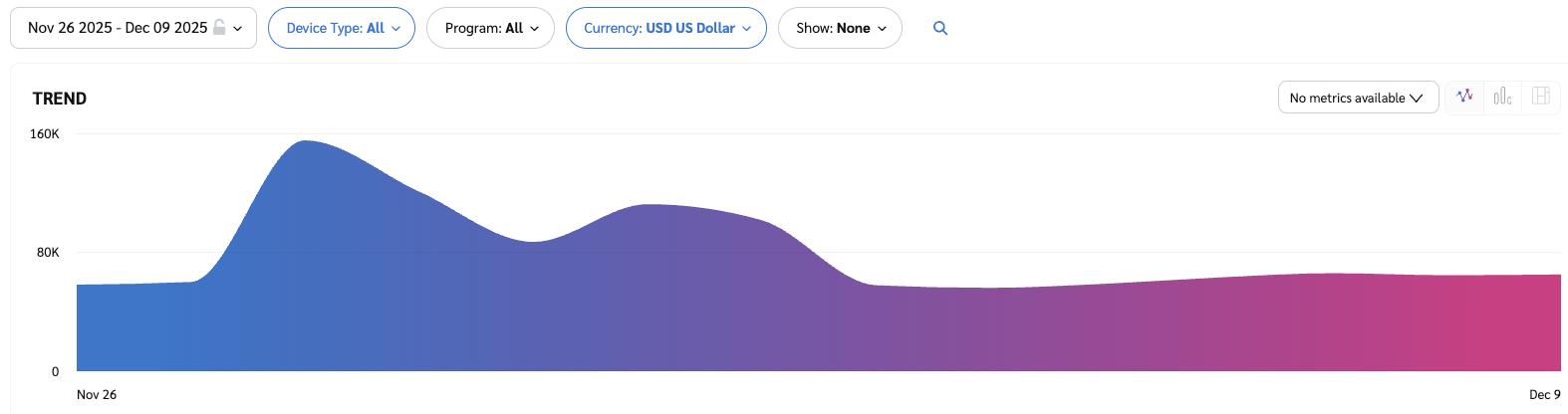
Task: Click the date range chevron arrow
Action: pyautogui.click(x=238, y=29)
